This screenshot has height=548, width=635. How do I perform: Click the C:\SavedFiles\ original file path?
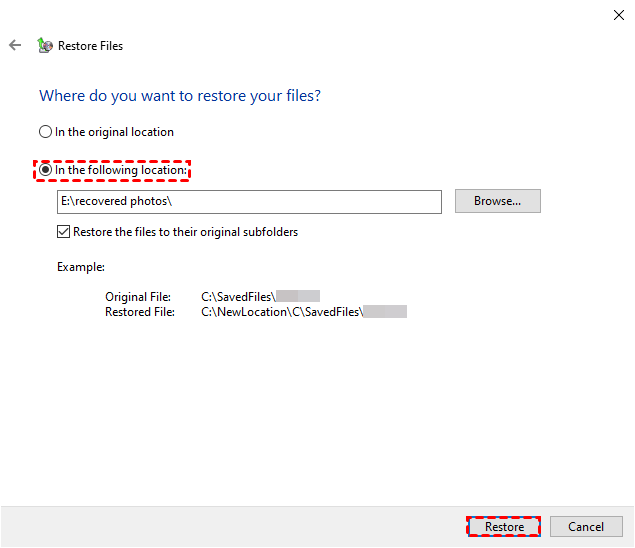[238, 297]
